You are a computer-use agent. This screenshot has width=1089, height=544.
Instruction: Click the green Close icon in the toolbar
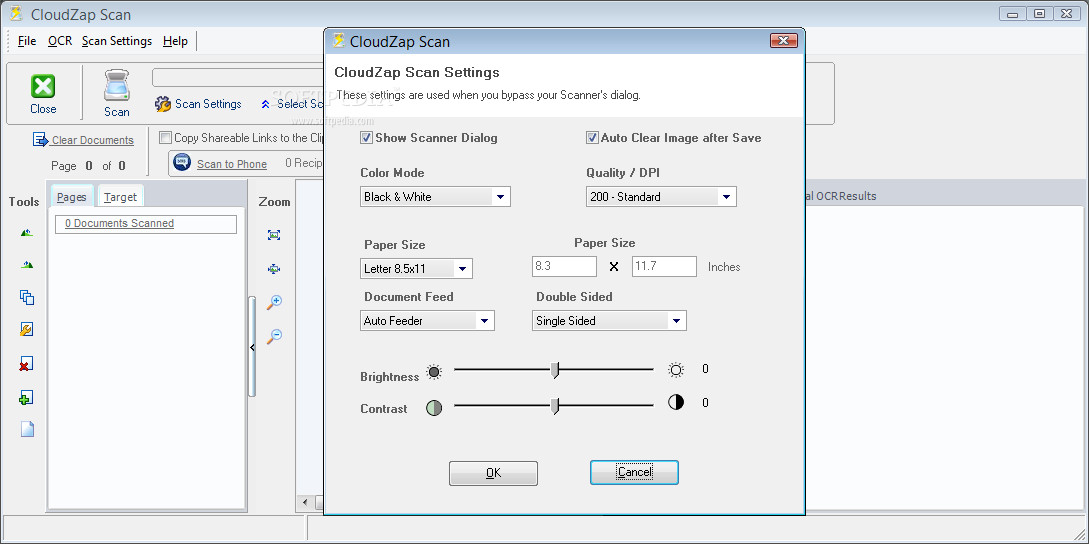coord(43,87)
